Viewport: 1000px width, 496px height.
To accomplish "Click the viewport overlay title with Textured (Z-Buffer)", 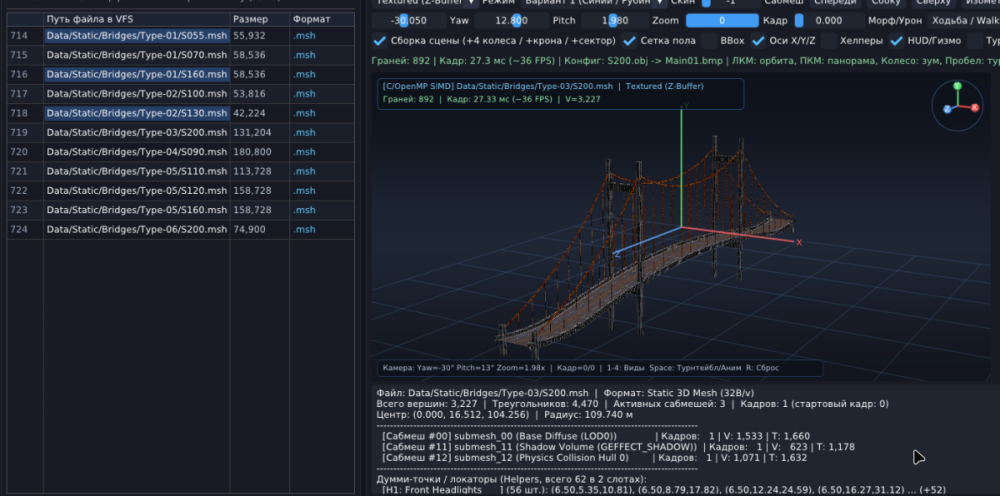I will click(x=543, y=86).
